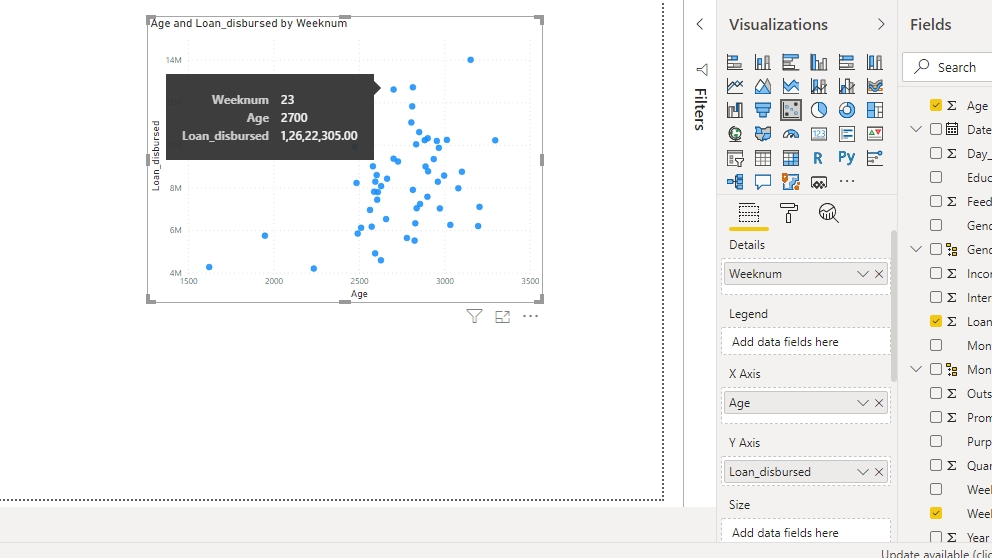This screenshot has width=992, height=558.
Task: Collapse the Visualizations pane with left chevron
Action: pyautogui.click(x=700, y=25)
